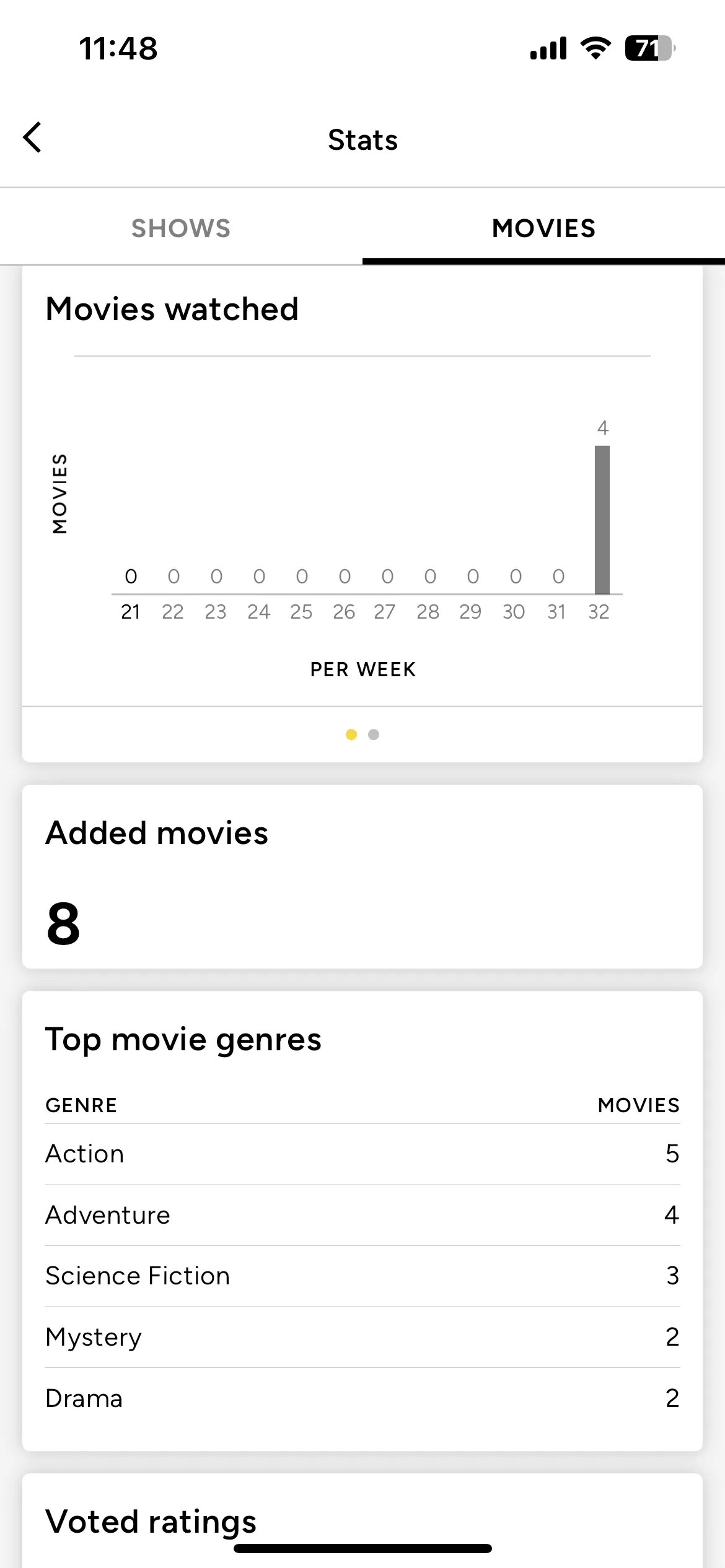Select the Mystery genre row
This screenshot has width=725, height=1568.
click(362, 1337)
